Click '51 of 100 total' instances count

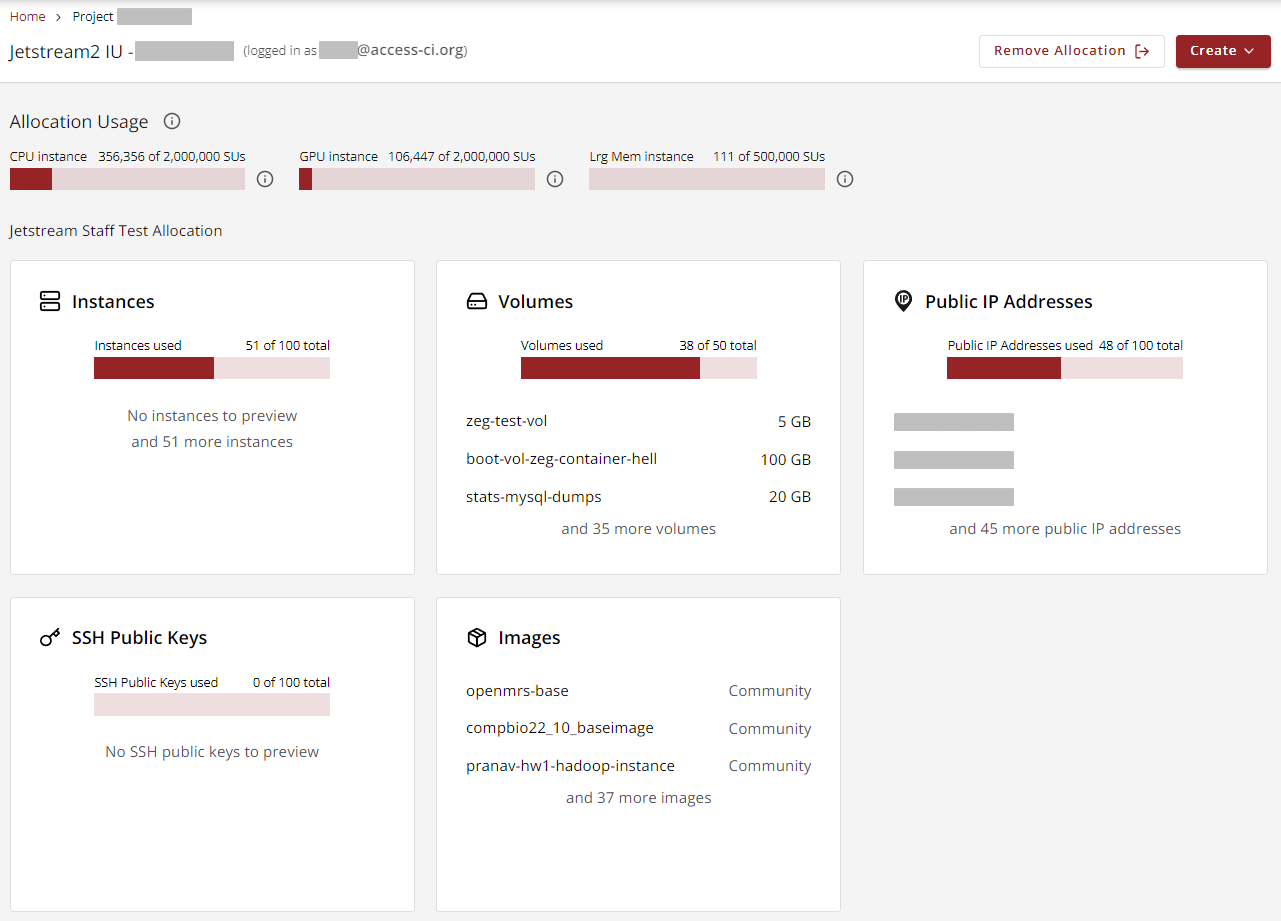(x=288, y=345)
